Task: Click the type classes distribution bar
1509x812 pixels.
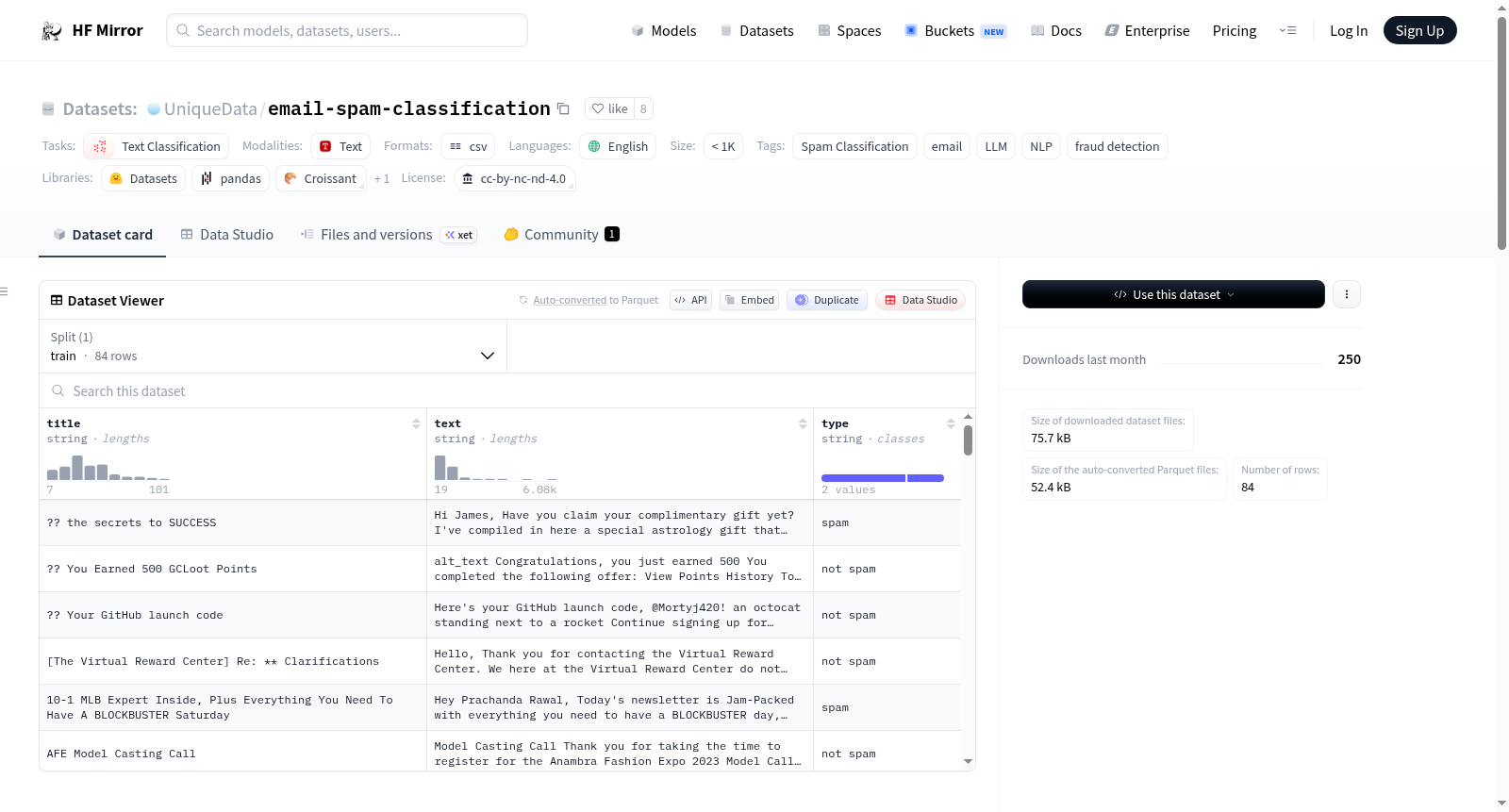Action: [883, 478]
